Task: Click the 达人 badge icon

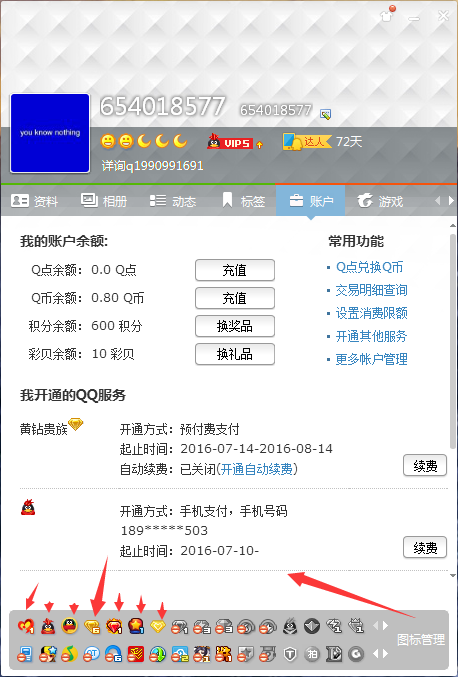Action: [x=306, y=142]
